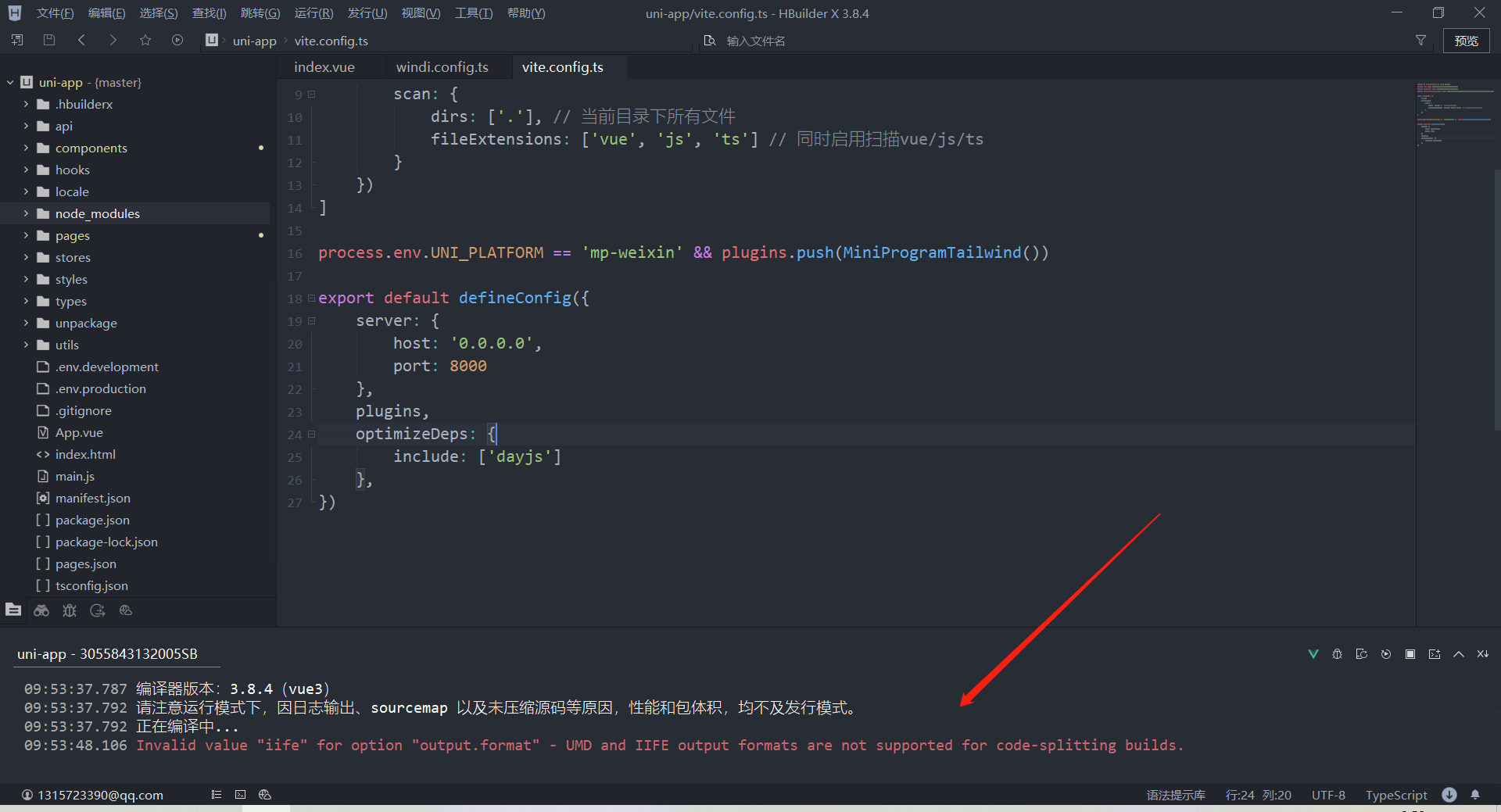Expand the hooks folder
This screenshot has height=812, width=1501.
(26, 170)
